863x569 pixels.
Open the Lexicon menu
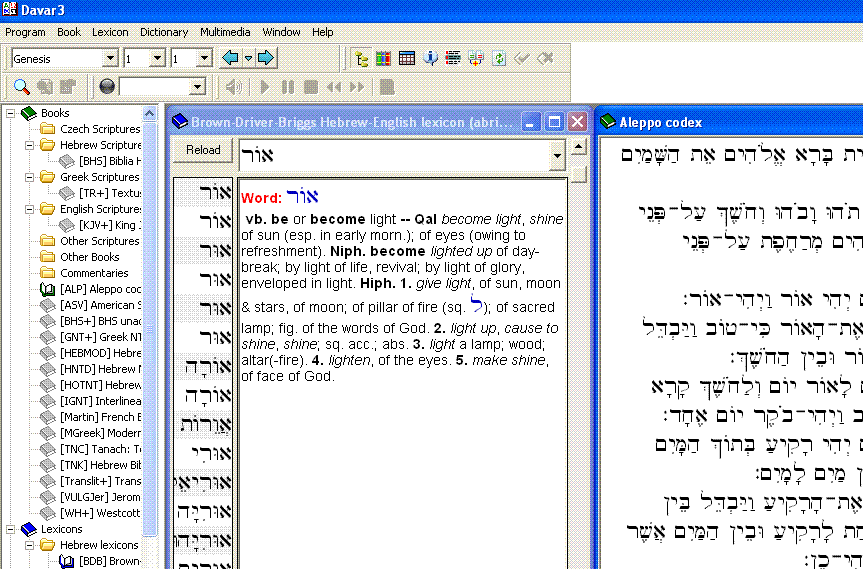(110, 32)
